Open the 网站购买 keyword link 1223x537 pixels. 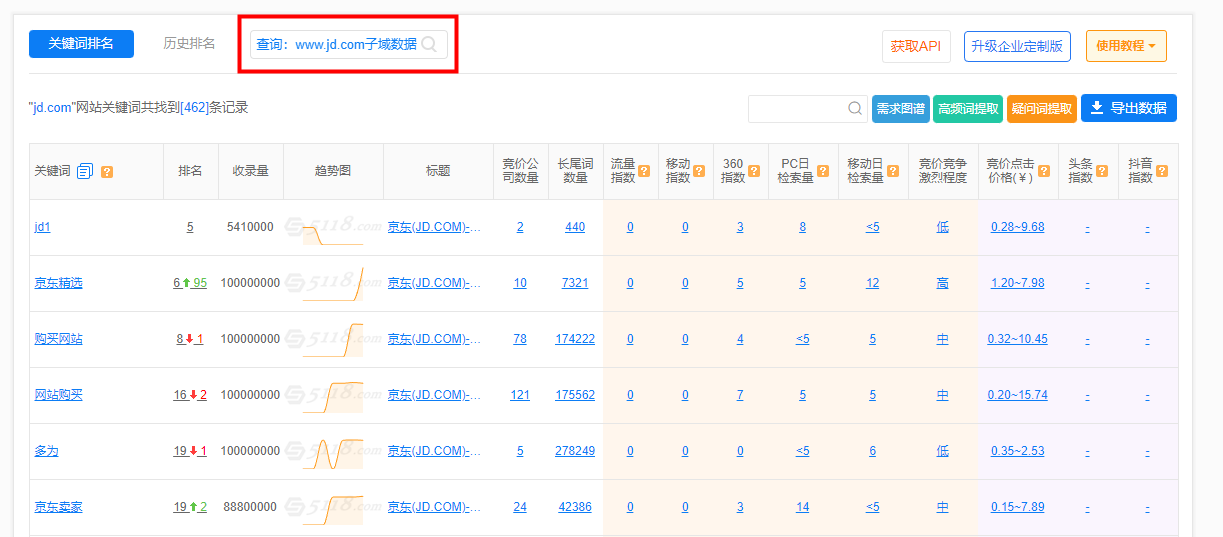(x=58, y=395)
